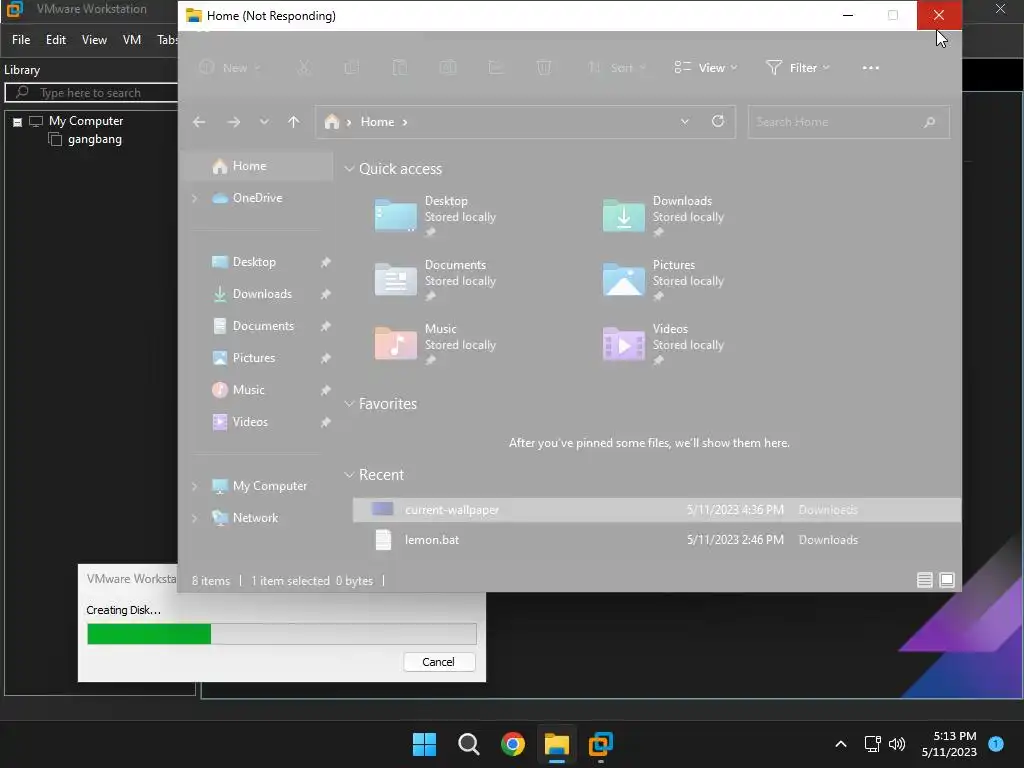Open VMware Workstation Edit menu
Viewport: 1024px width, 768px height.
[56, 40]
